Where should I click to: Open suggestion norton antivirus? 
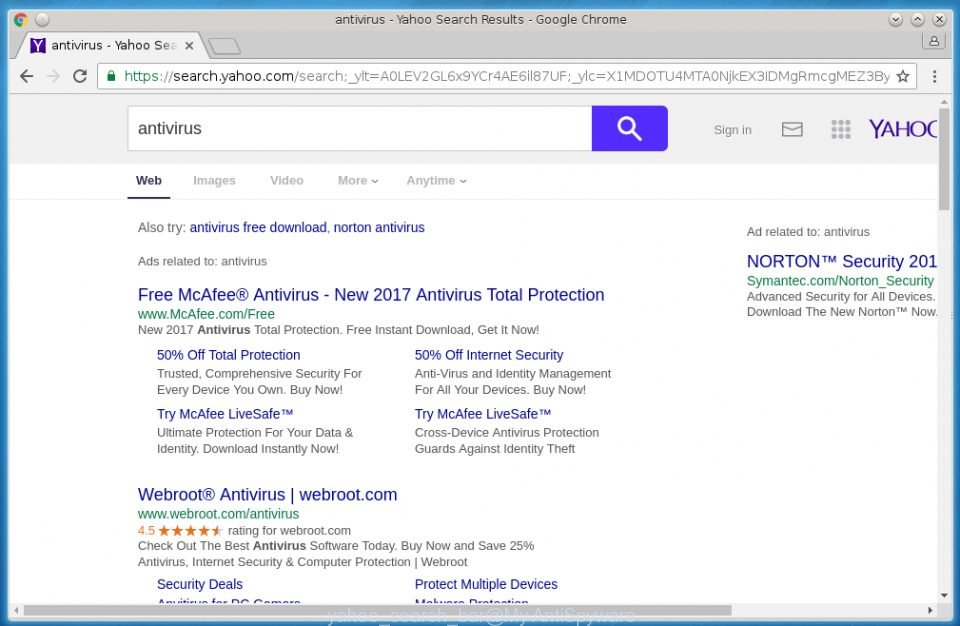tap(379, 227)
